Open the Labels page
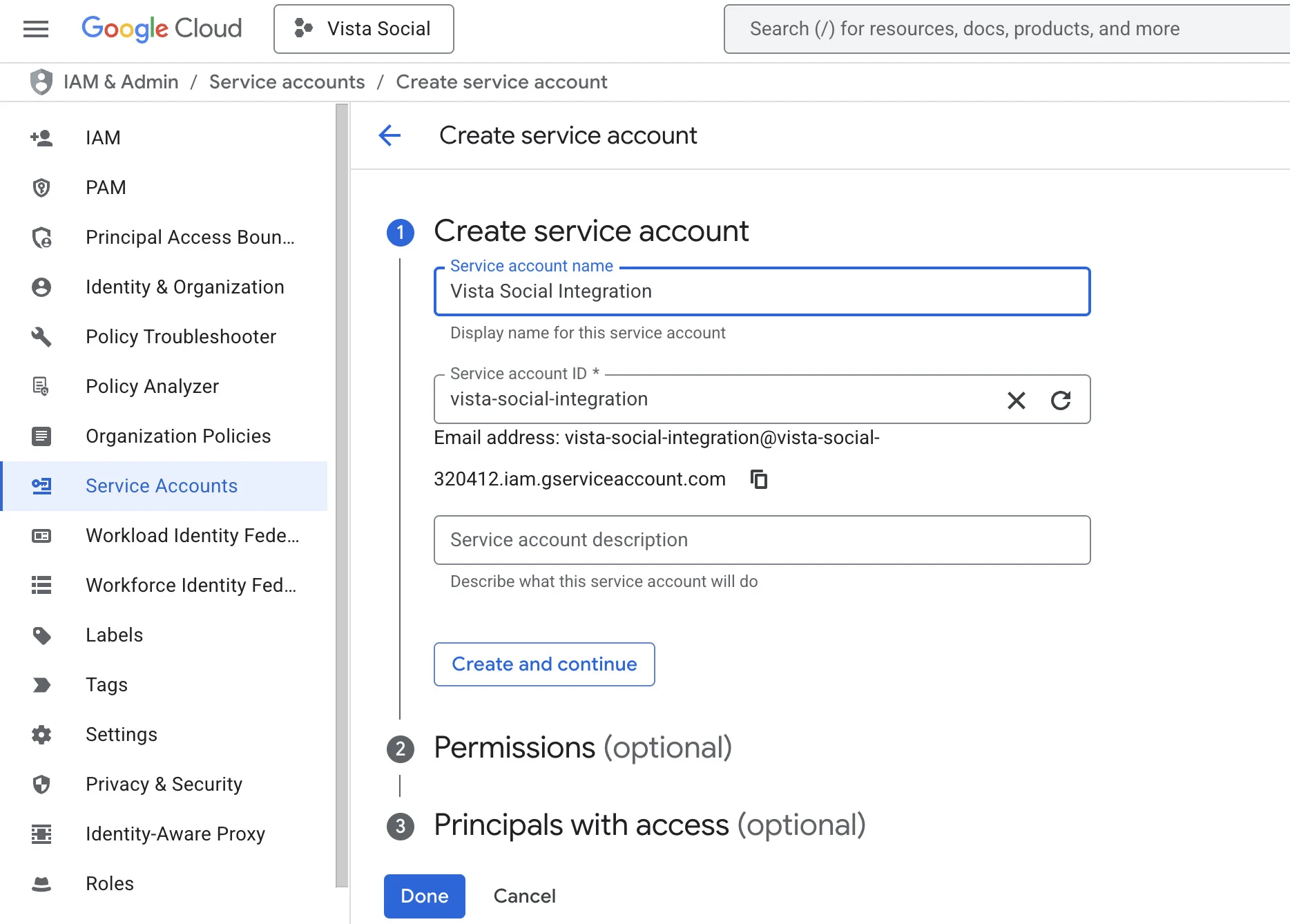The image size is (1290, 924). click(x=115, y=635)
